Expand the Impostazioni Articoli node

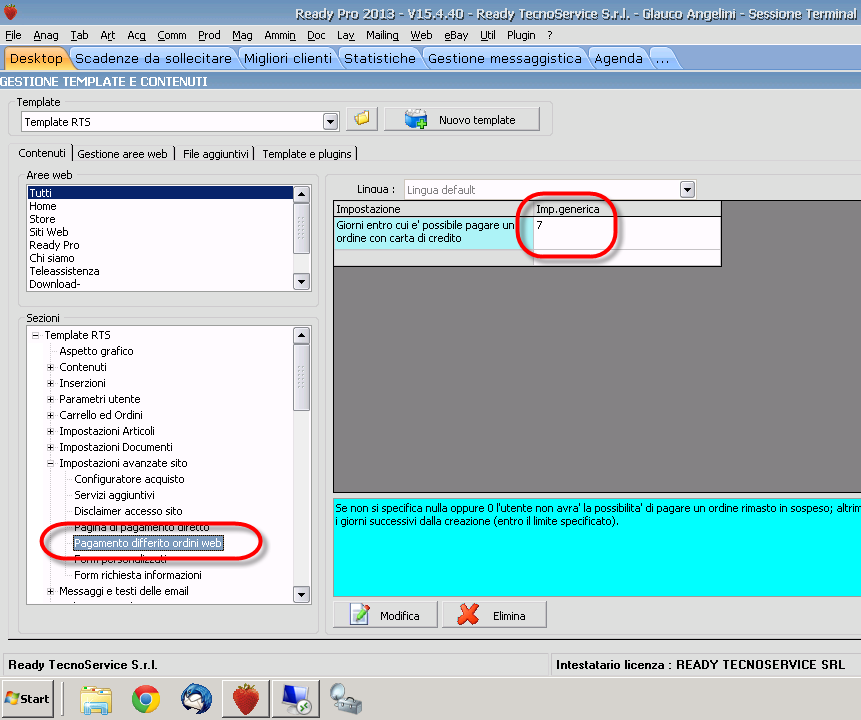click(51, 431)
